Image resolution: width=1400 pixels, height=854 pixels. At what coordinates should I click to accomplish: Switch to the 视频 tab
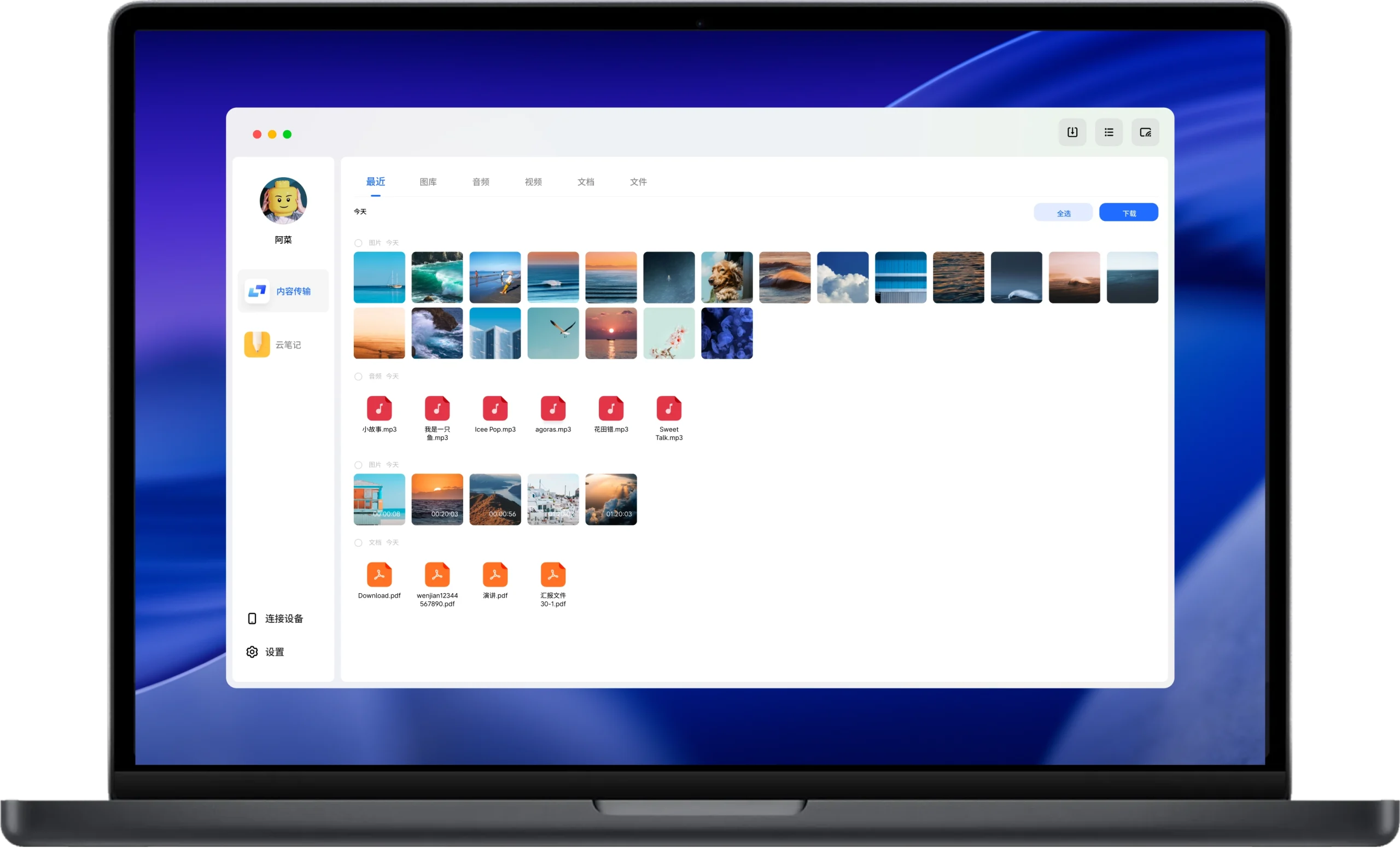pos(533,182)
